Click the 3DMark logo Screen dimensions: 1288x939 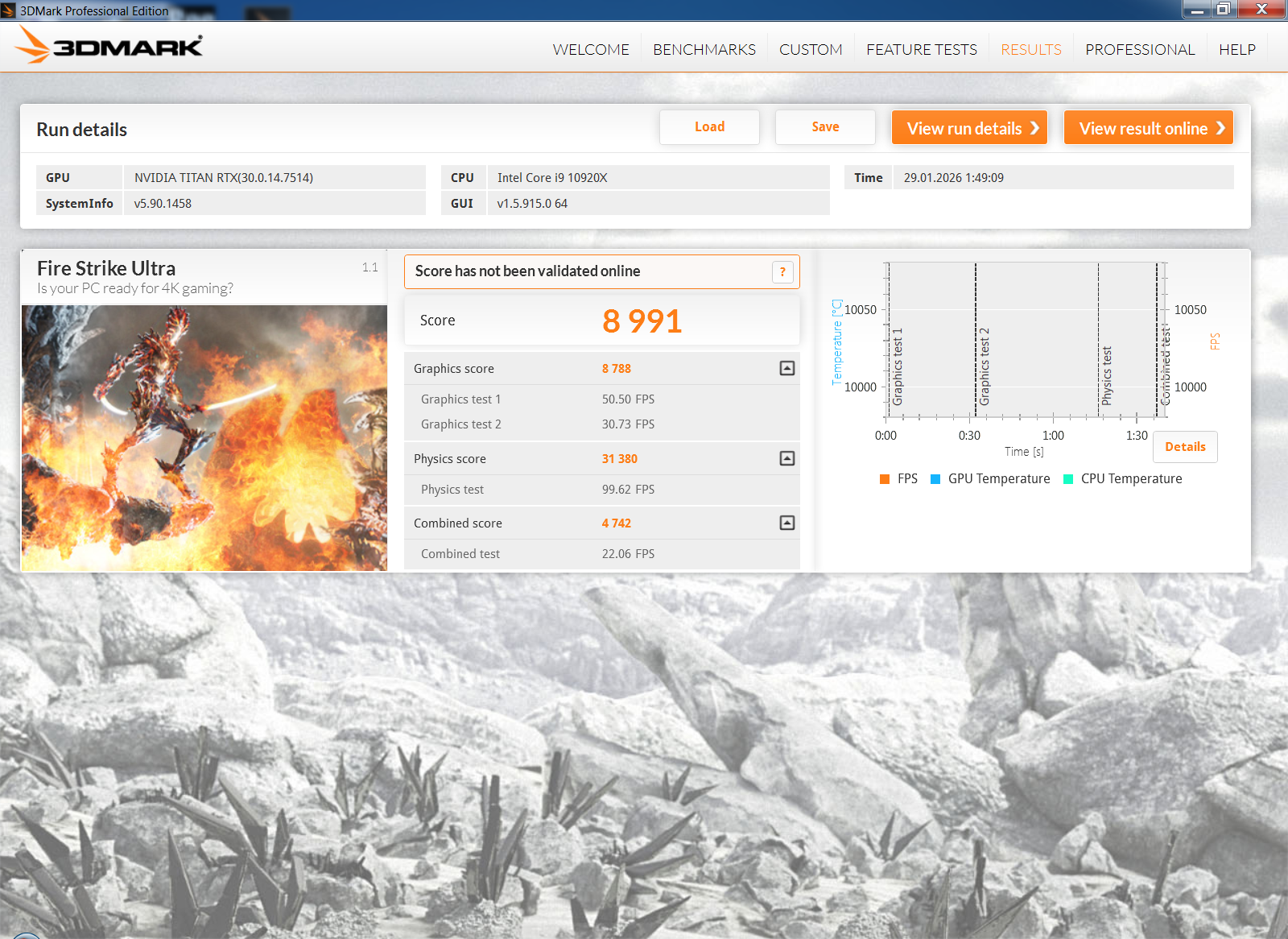click(109, 46)
